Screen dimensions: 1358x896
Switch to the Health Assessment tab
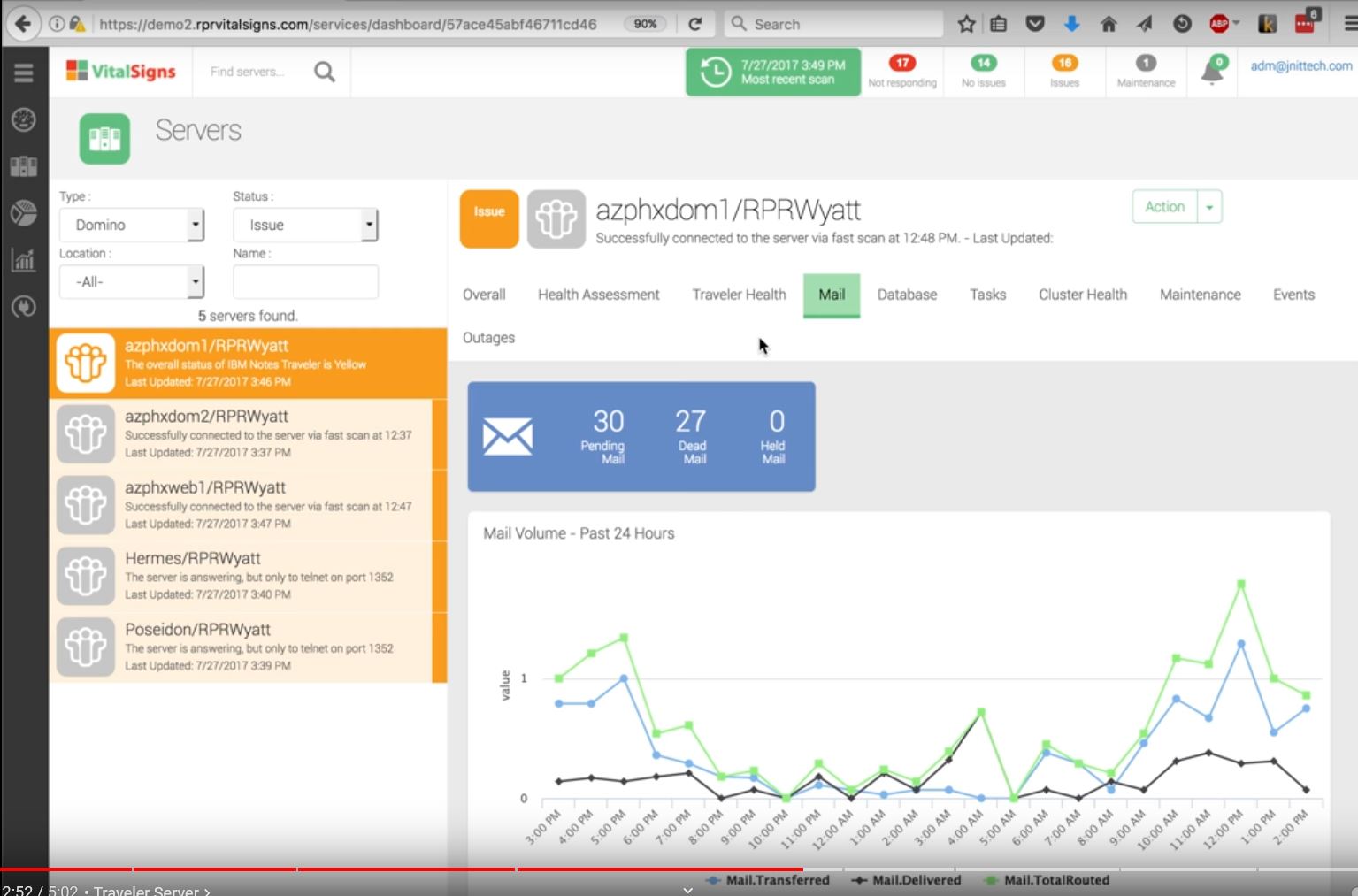point(599,295)
